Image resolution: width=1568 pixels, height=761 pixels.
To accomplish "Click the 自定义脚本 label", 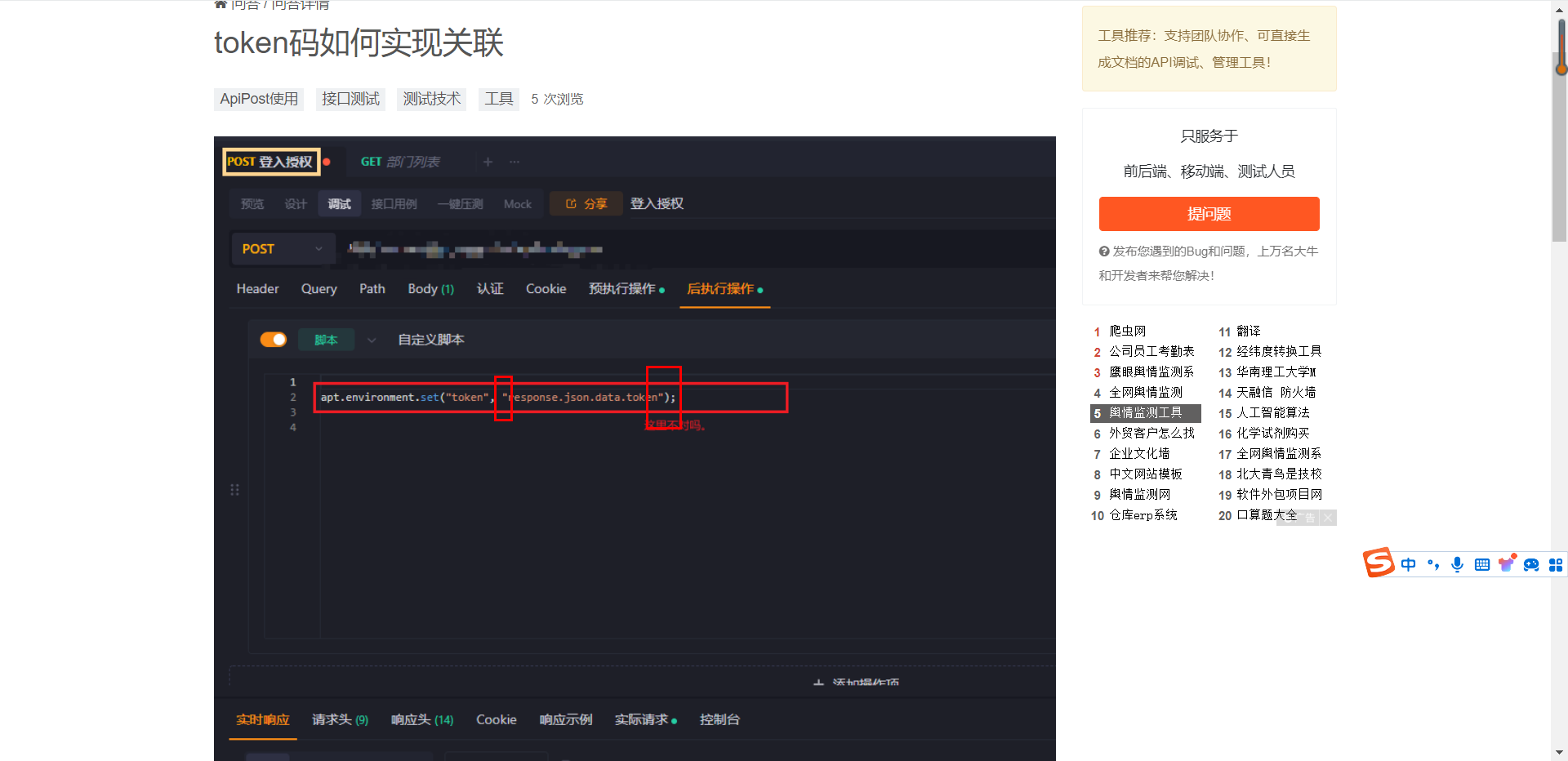I will [x=431, y=340].
